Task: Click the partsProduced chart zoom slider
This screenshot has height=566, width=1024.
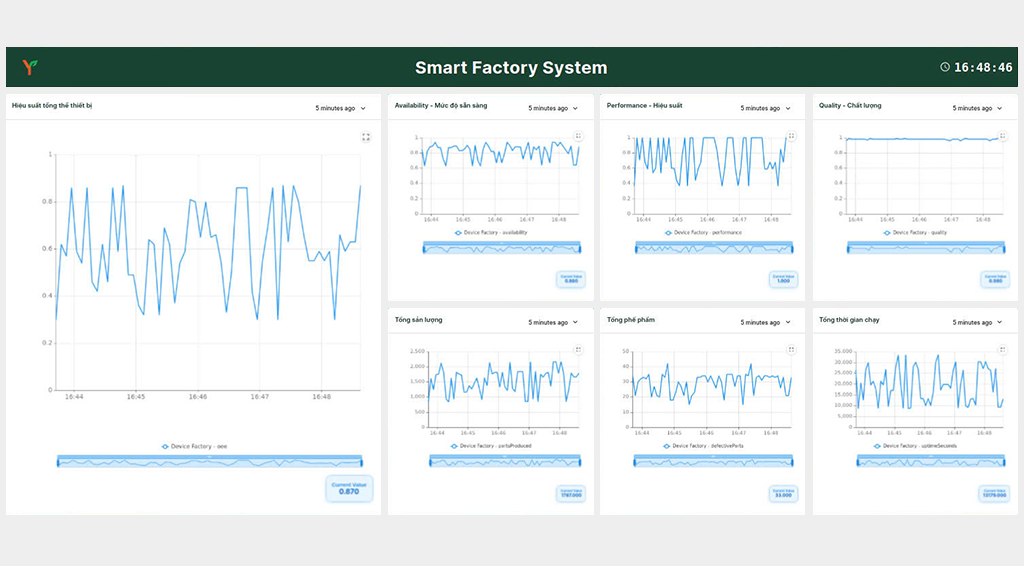Action: 505,461
